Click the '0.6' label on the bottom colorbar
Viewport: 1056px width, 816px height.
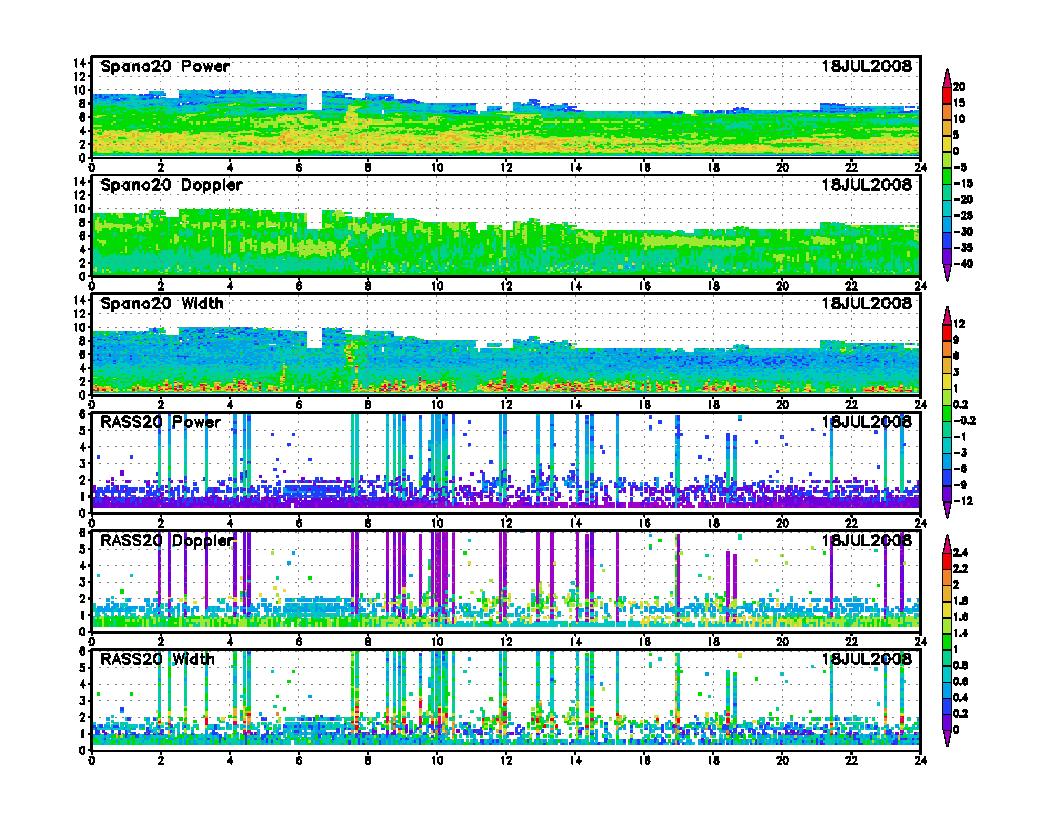pos(961,681)
